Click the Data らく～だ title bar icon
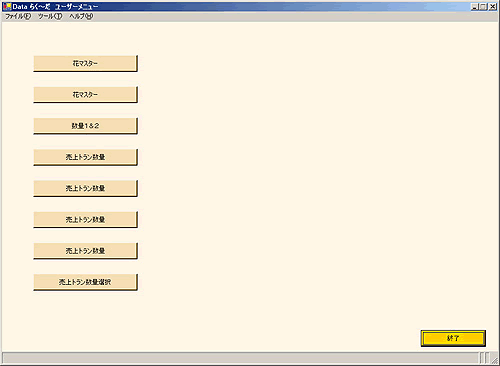This screenshot has width=500, height=366. (x=7, y=6)
